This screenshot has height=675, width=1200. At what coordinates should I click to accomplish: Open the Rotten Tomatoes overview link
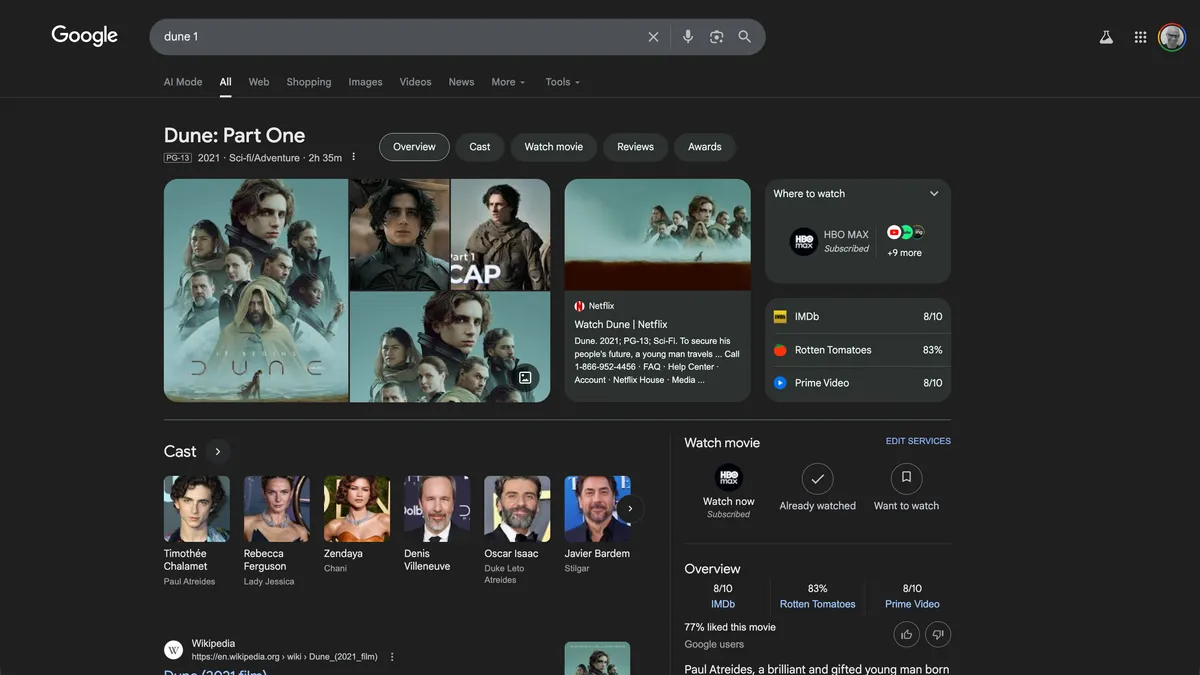[x=817, y=604]
